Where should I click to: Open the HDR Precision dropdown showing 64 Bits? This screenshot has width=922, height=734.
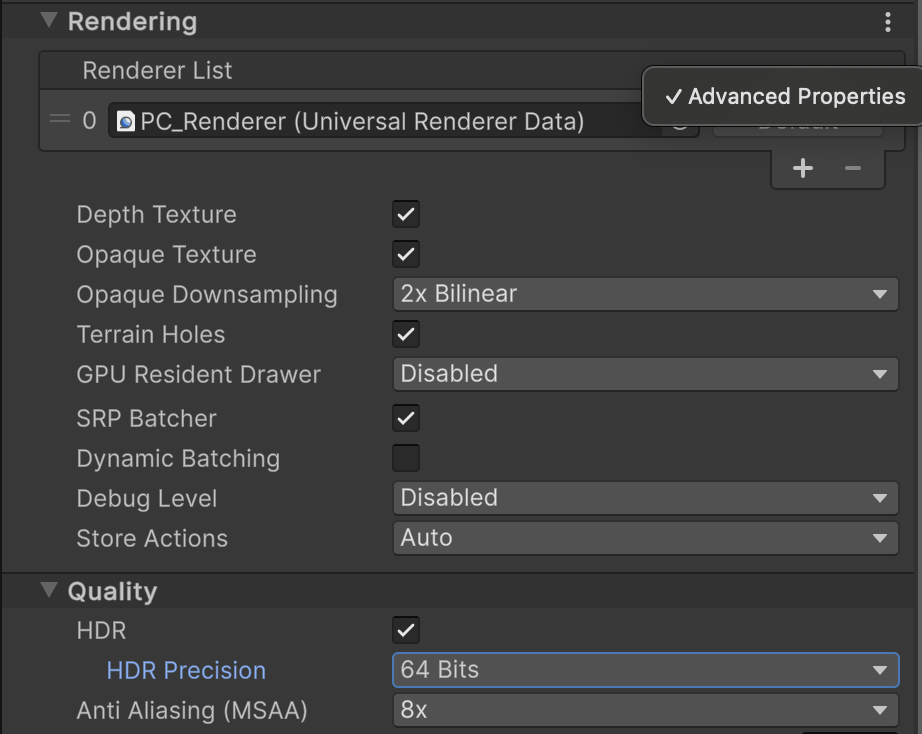(645, 670)
